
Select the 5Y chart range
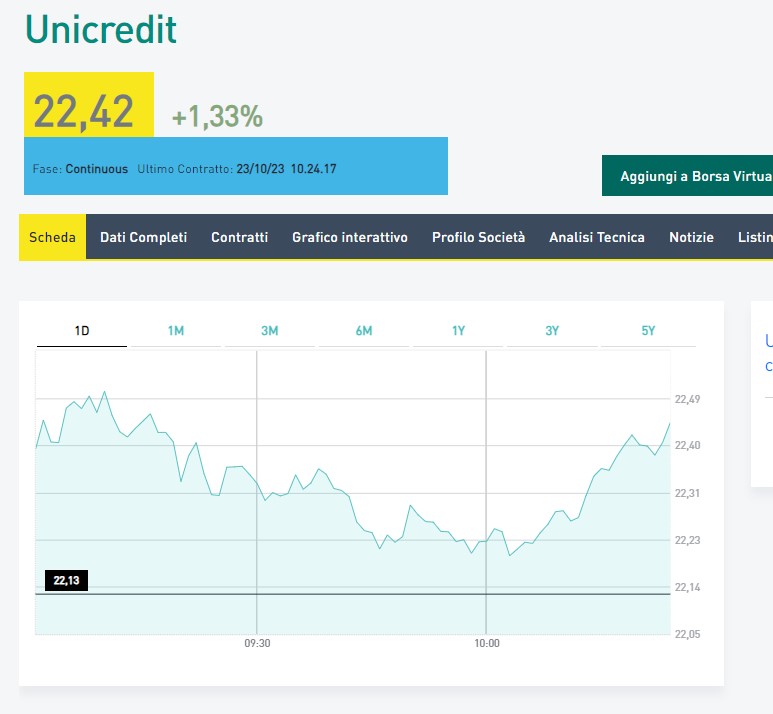click(648, 331)
